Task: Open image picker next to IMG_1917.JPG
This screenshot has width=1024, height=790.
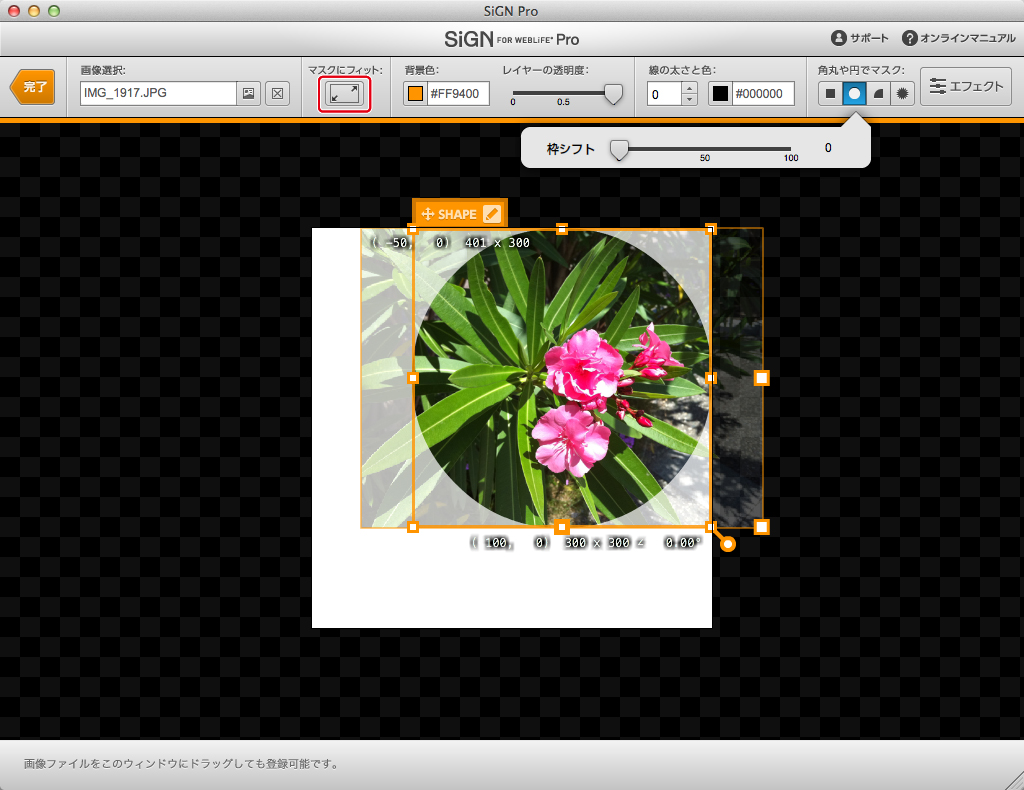Action: tap(248, 93)
